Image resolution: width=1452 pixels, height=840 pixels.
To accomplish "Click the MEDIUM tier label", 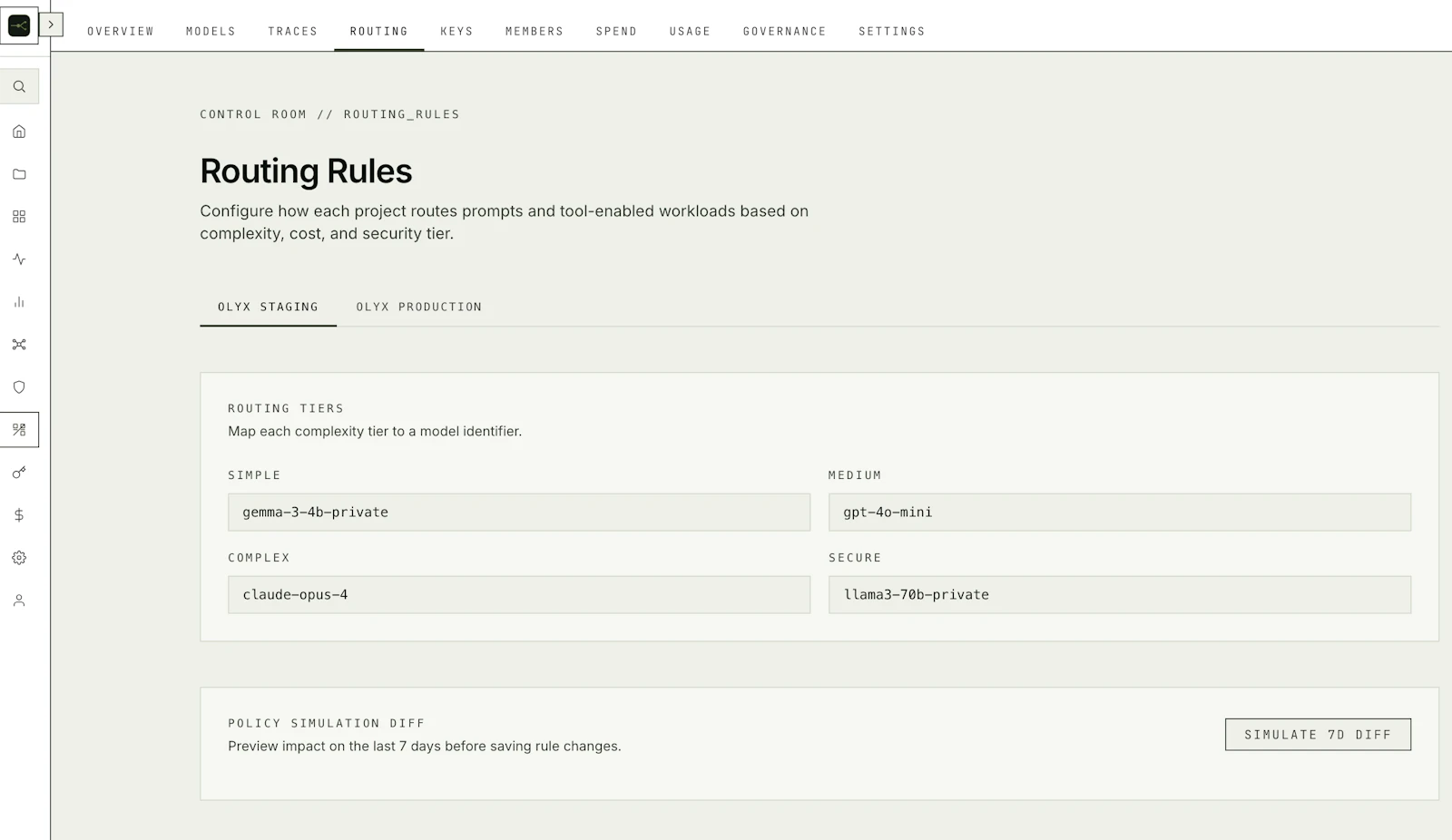I will 855,475.
